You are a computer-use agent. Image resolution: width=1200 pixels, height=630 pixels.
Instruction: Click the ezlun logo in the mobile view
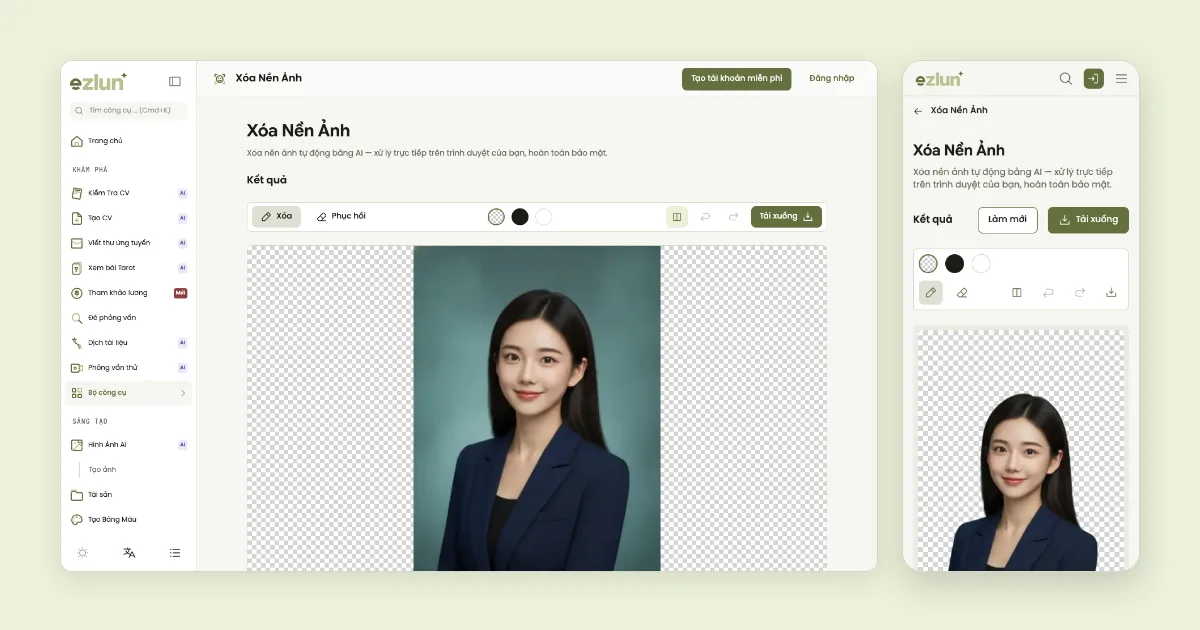pyautogui.click(x=938, y=79)
